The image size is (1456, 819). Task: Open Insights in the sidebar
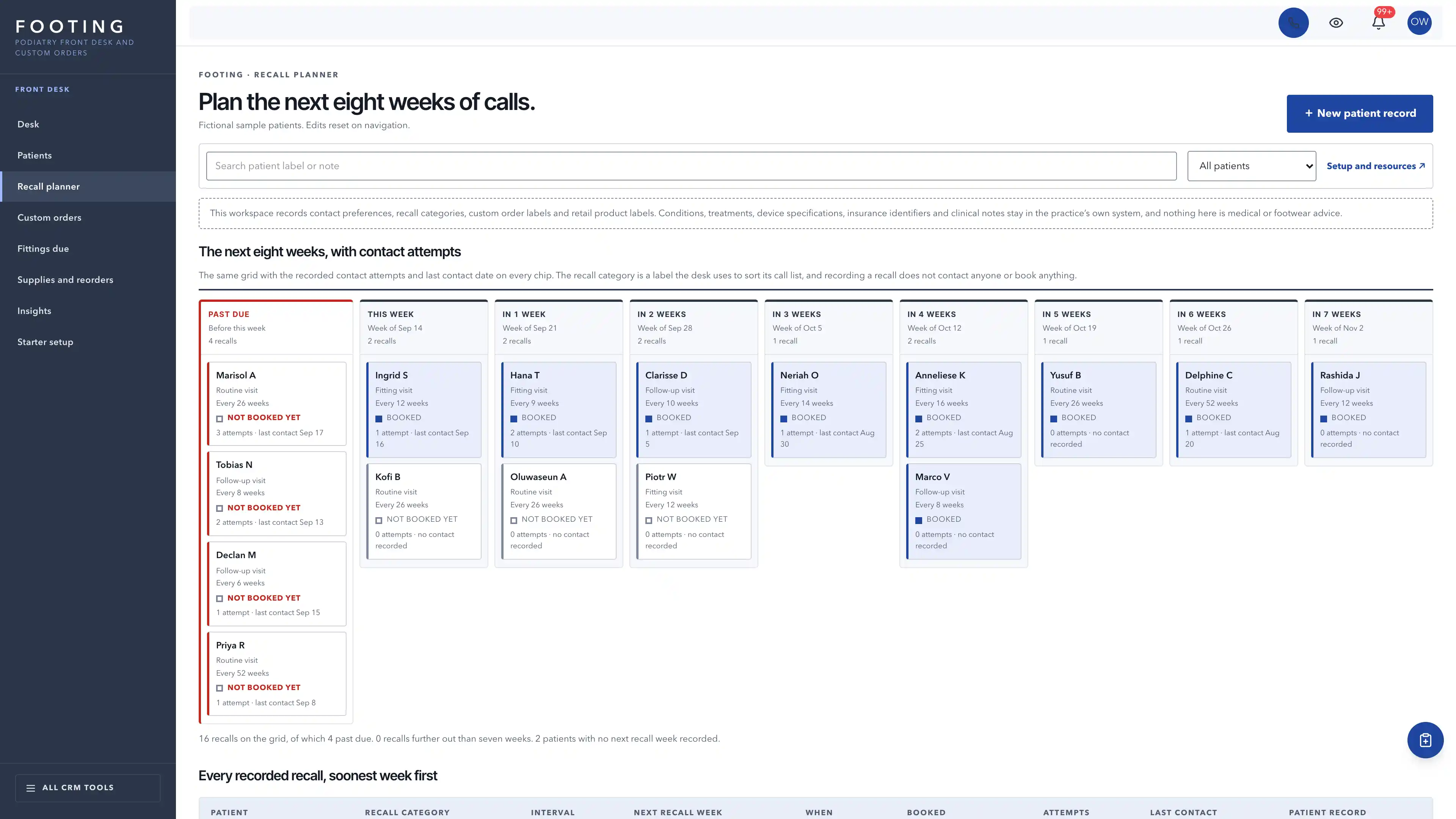88,311
